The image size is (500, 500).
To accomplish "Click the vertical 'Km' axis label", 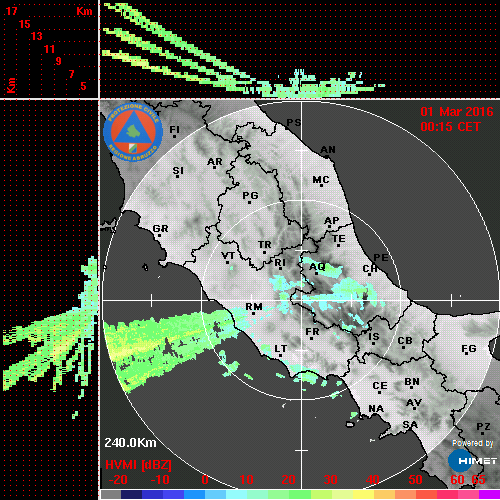I will 11,85.
